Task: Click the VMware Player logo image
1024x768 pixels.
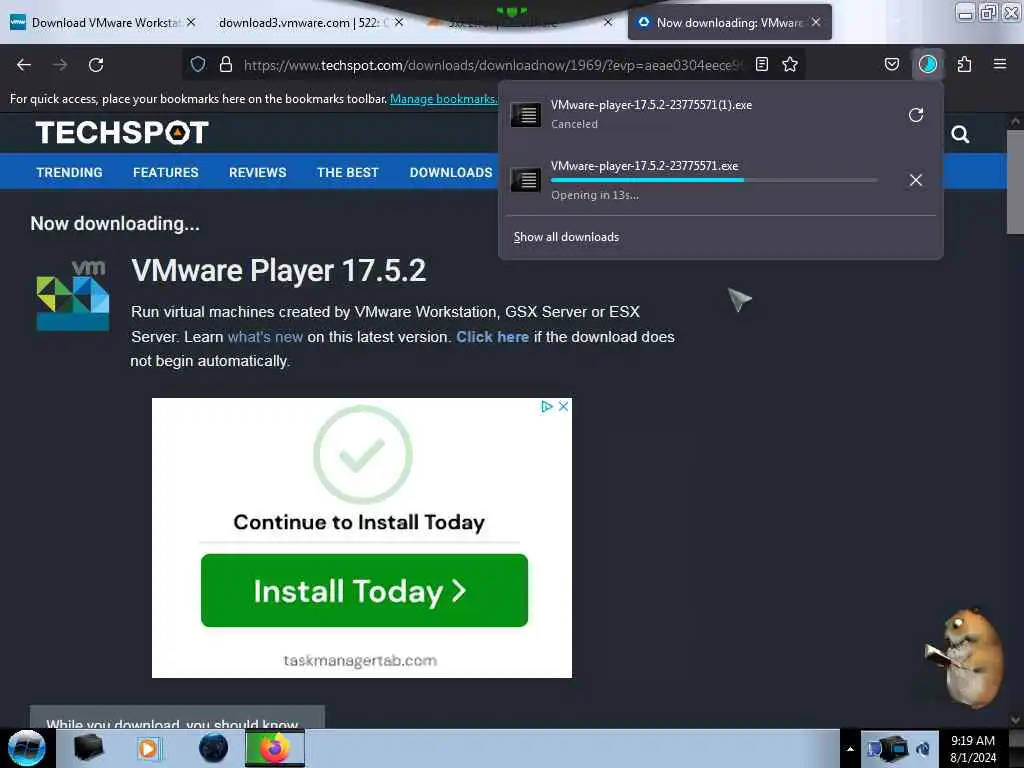Action: 72,295
